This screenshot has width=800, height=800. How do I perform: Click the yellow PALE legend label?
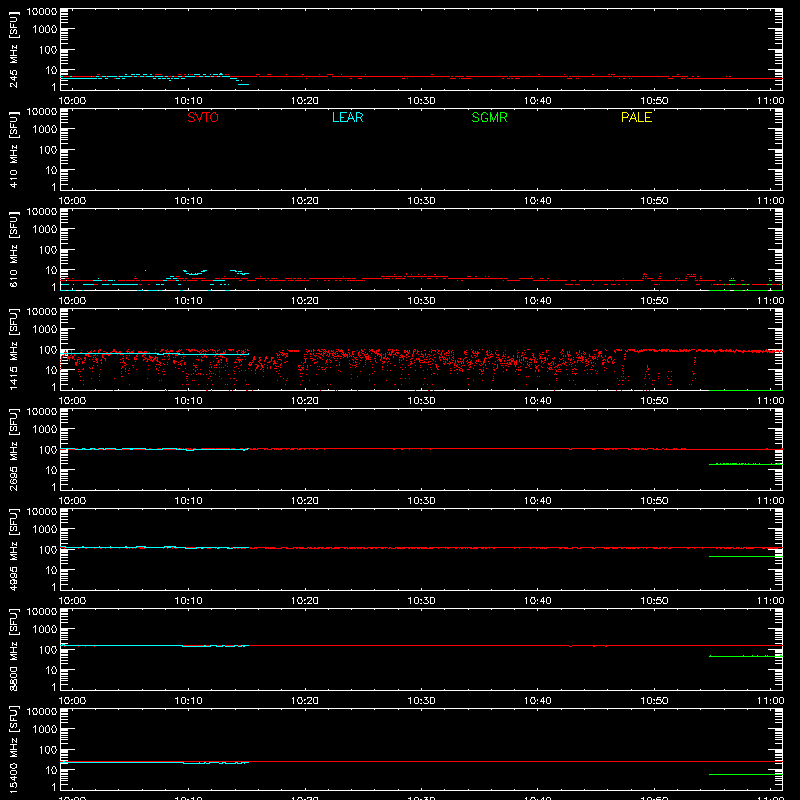coord(636,117)
